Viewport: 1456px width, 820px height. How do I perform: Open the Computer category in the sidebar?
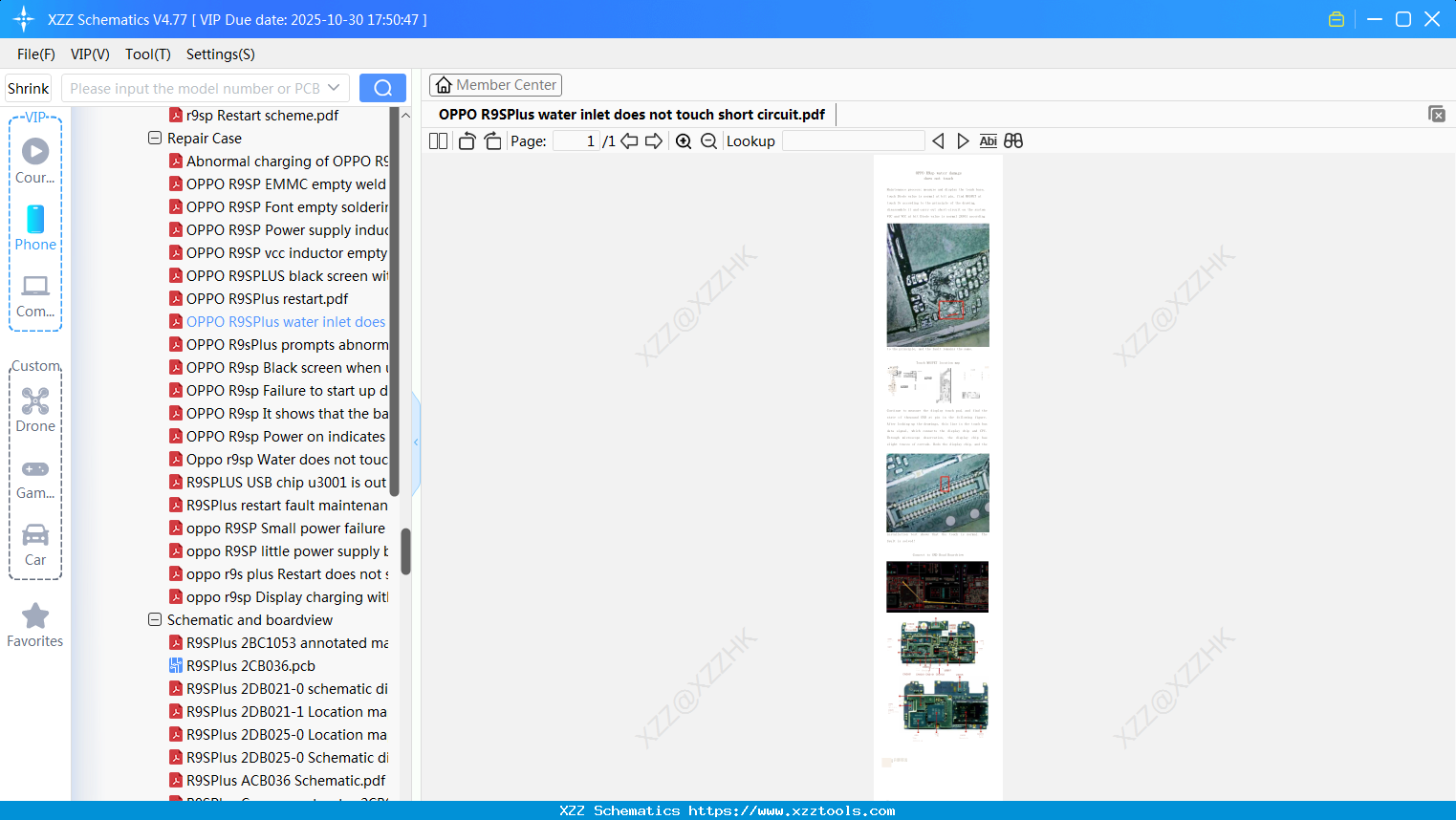click(x=35, y=295)
